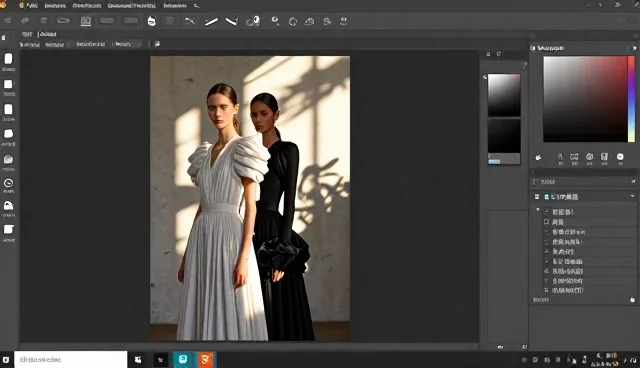Open the teal app on the taskbar

(x=183, y=359)
